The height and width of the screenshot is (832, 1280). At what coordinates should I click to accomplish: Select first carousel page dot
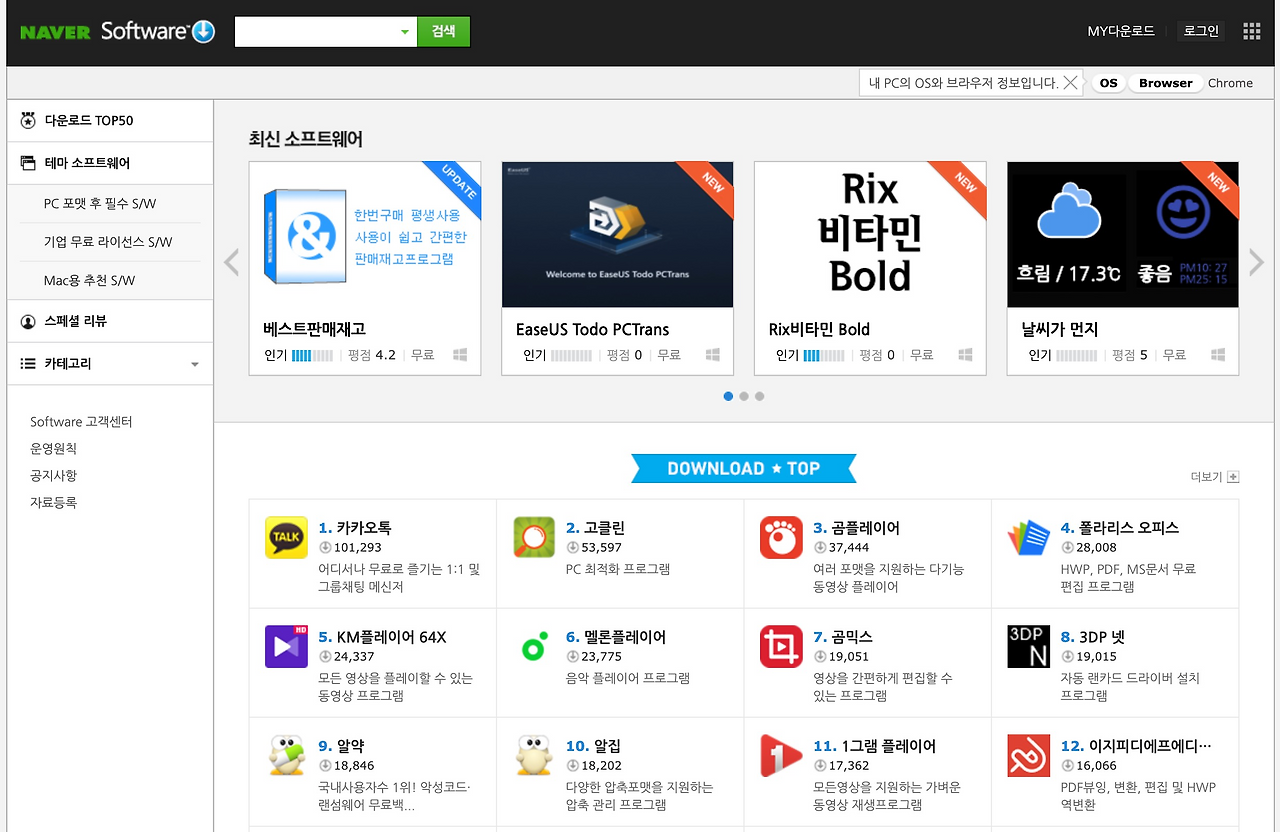point(728,396)
